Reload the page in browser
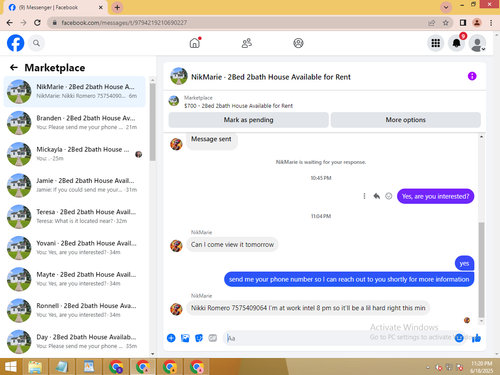The height and width of the screenshot is (375, 500). click(37, 23)
